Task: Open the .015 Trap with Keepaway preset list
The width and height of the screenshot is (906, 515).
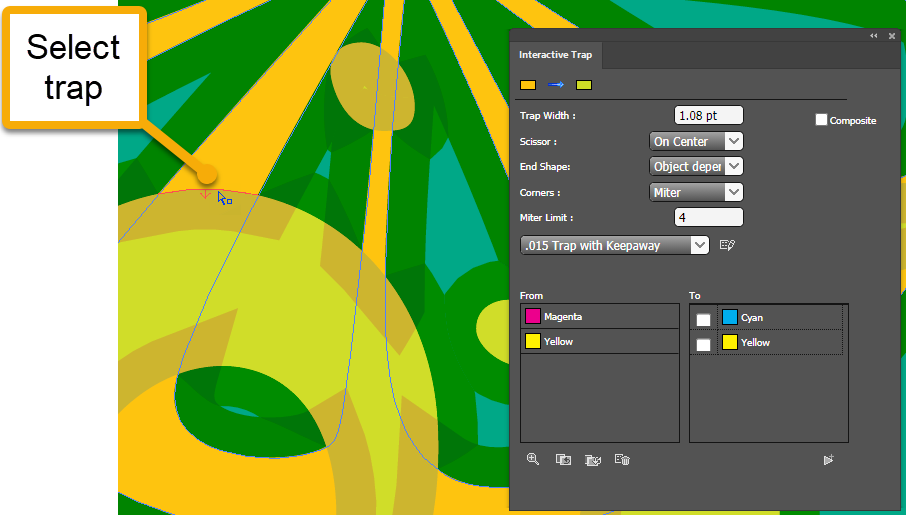Action: pyautogui.click(x=615, y=245)
